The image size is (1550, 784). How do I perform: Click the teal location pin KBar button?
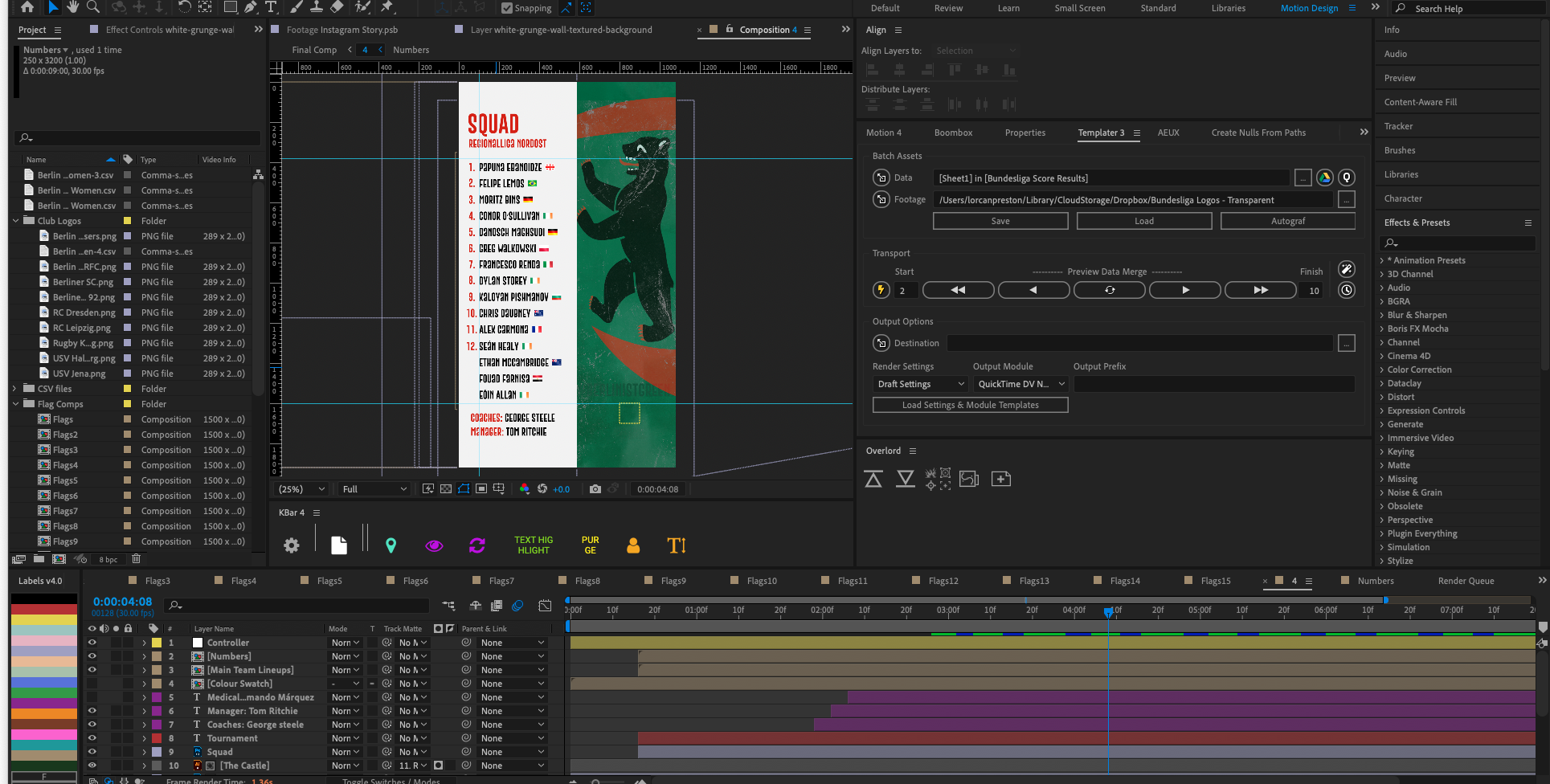pyautogui.click(x=391, y=545)
